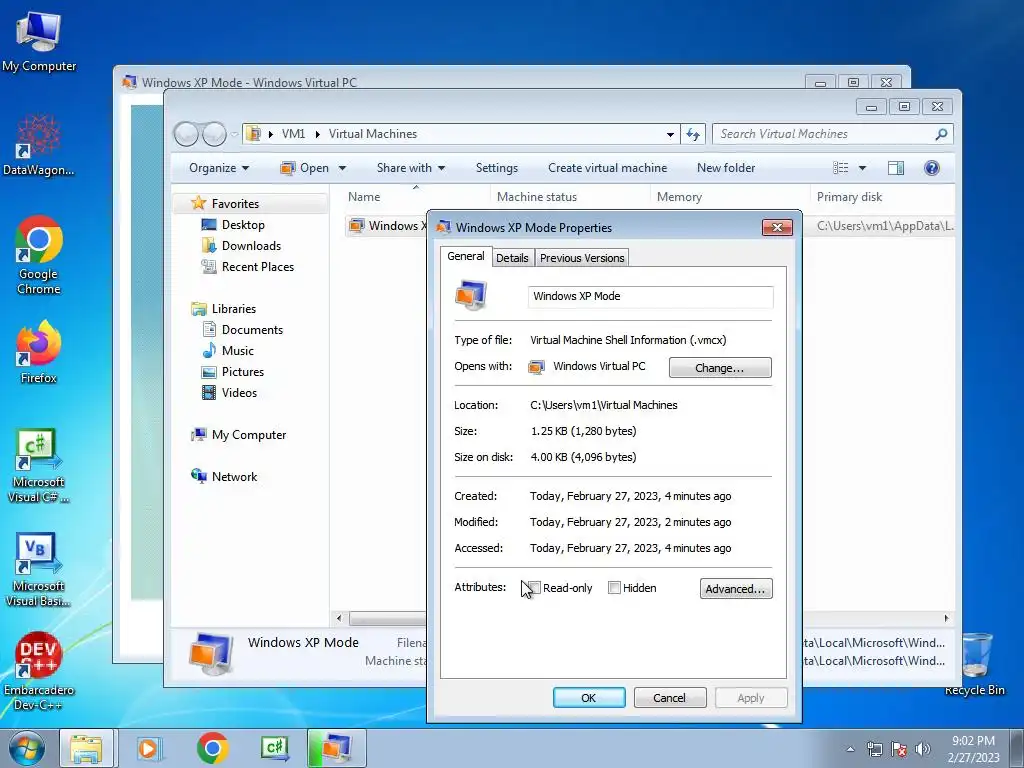The width and height of the screenshot is (1024, 768).
Task: Open Explorer help question-mark icon
Action: [932, 168]
